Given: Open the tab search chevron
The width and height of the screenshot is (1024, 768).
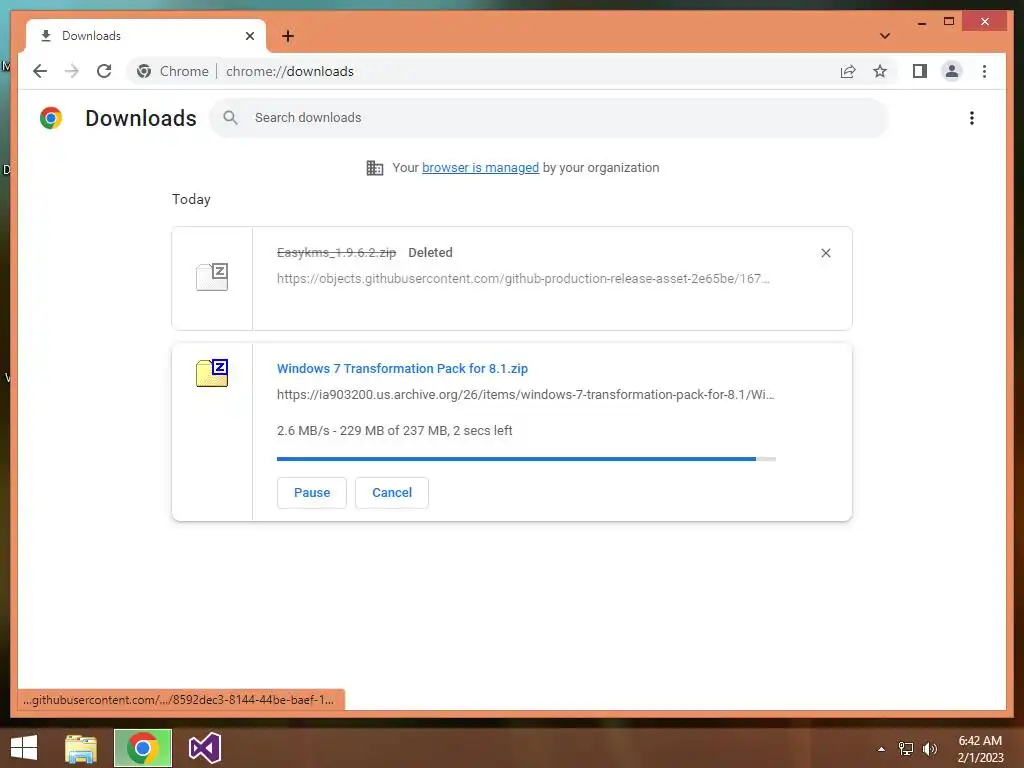Looking at the screenshot, I should (x=885, y=36).
